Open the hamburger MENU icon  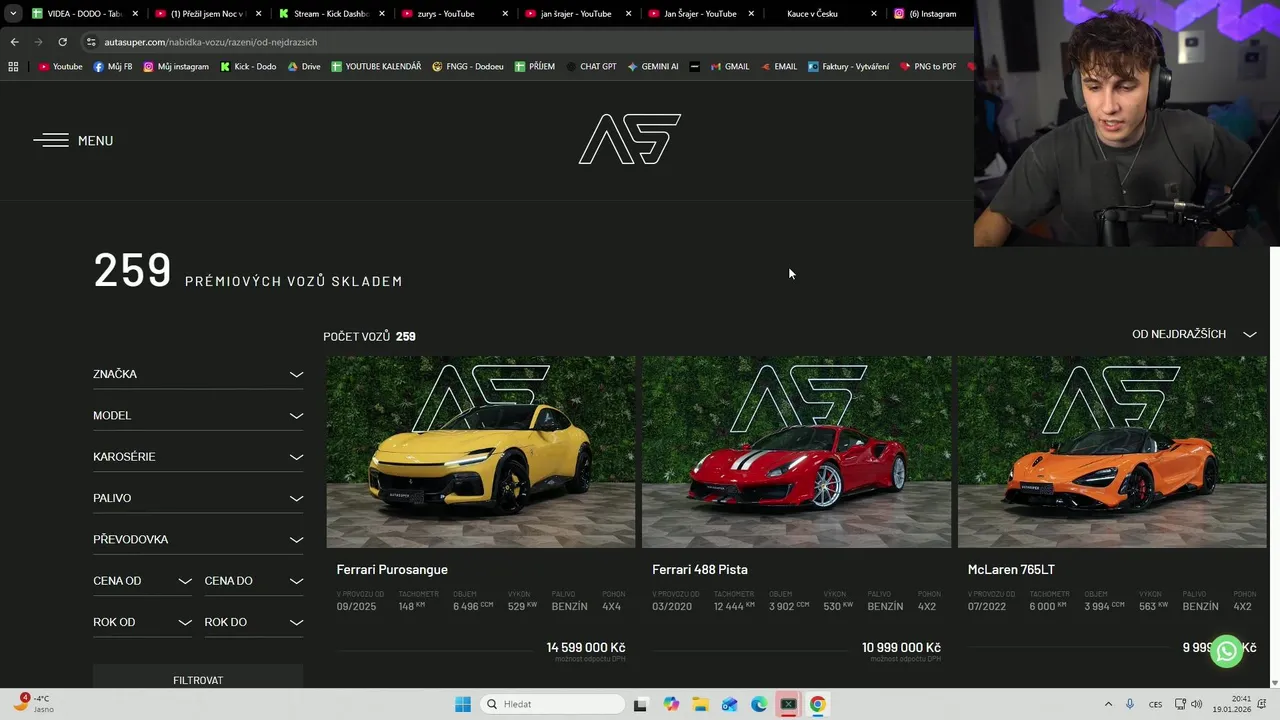coord(51,141)
